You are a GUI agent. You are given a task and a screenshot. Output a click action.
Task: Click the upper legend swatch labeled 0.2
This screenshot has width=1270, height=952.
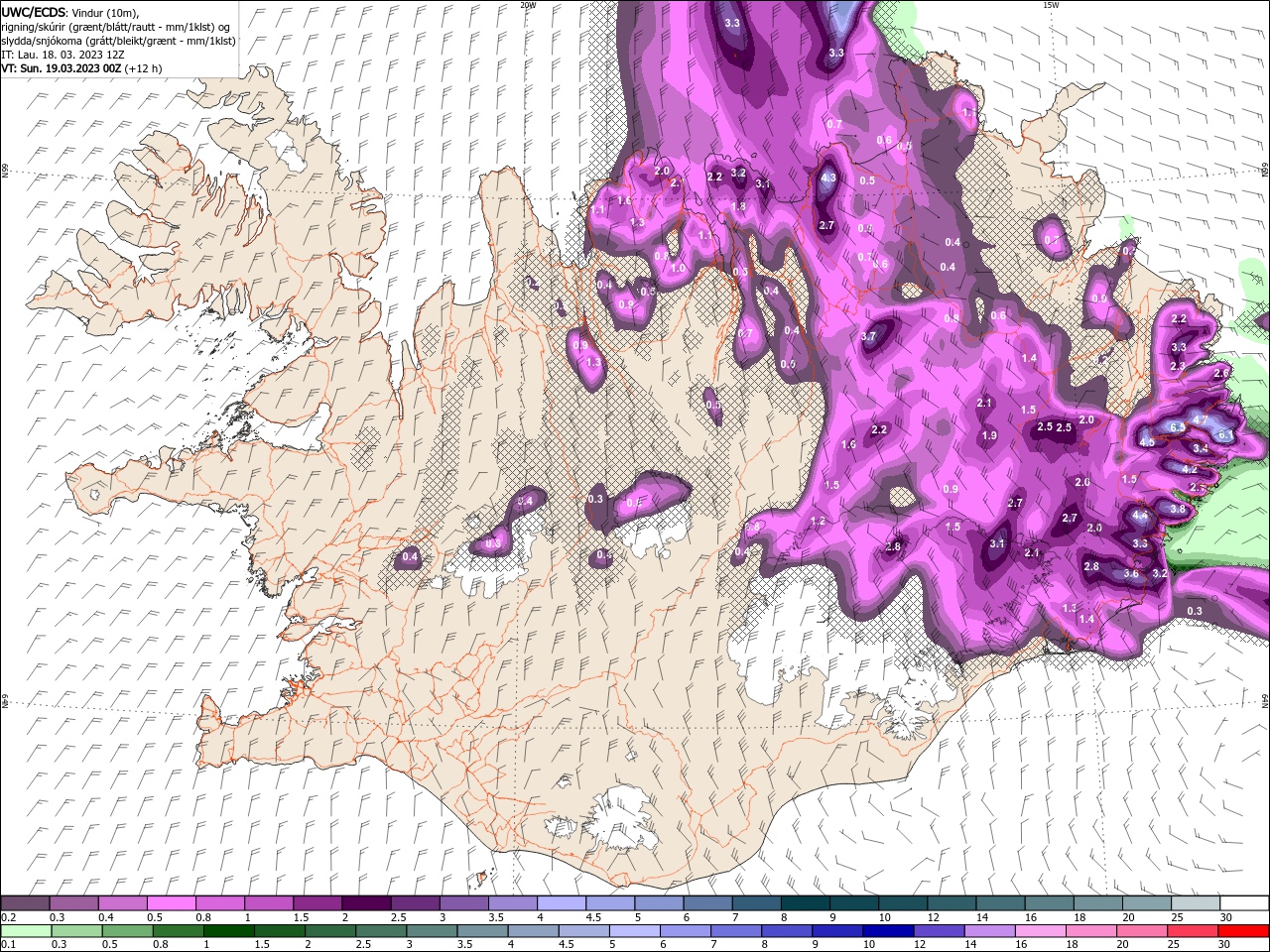pyautogui.click(x=25, y=904)
